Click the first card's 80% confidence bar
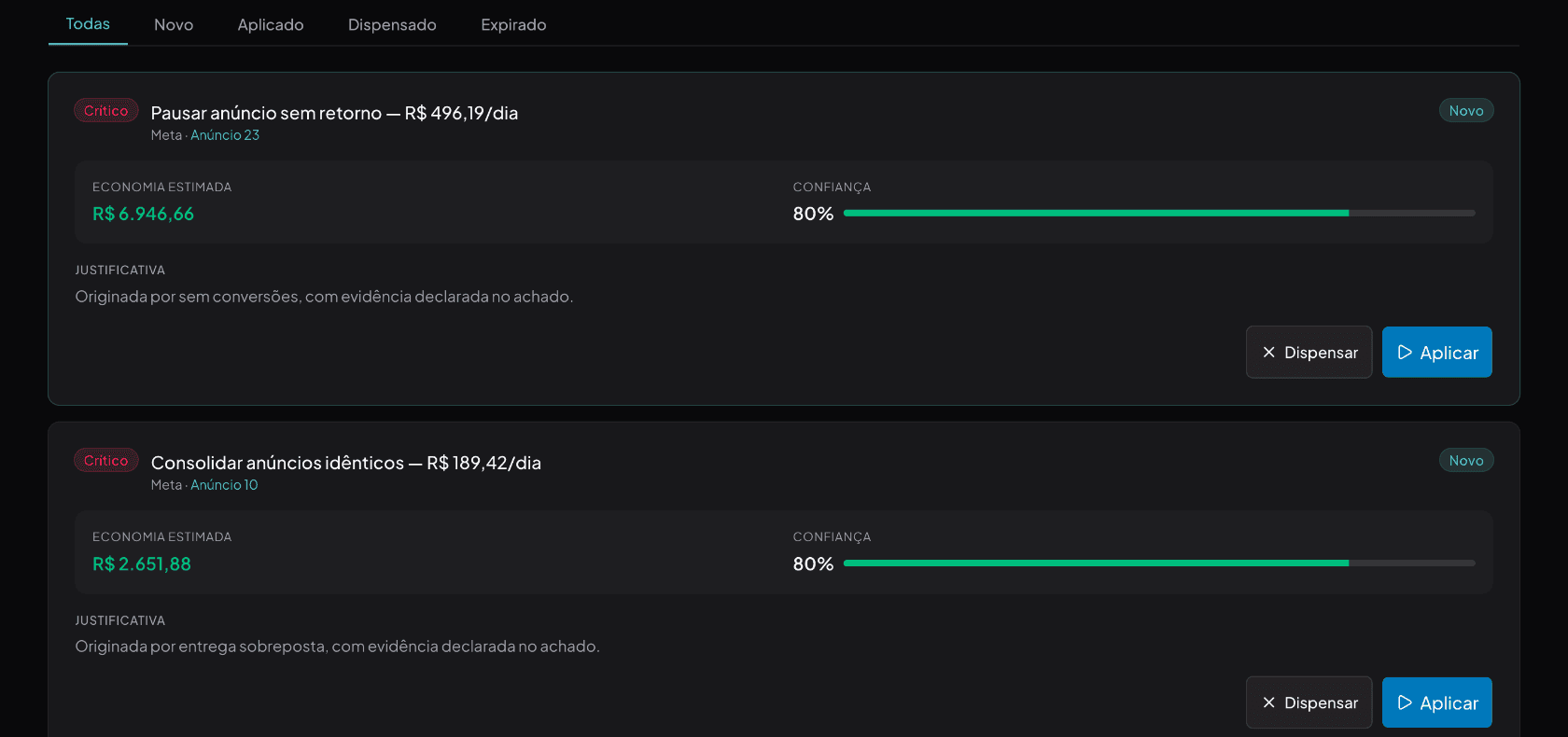Screen dimensions: 1568x737 coord(1159,214)
